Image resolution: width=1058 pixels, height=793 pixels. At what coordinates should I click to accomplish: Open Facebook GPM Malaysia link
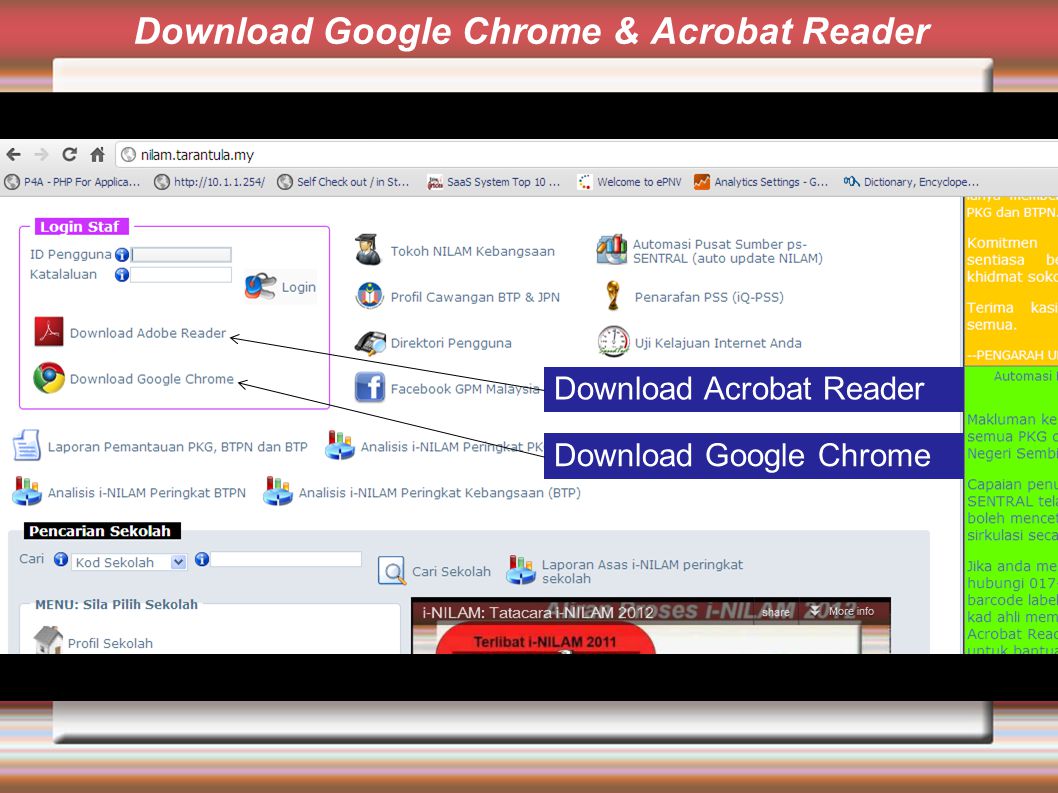(x=465, y=389)
